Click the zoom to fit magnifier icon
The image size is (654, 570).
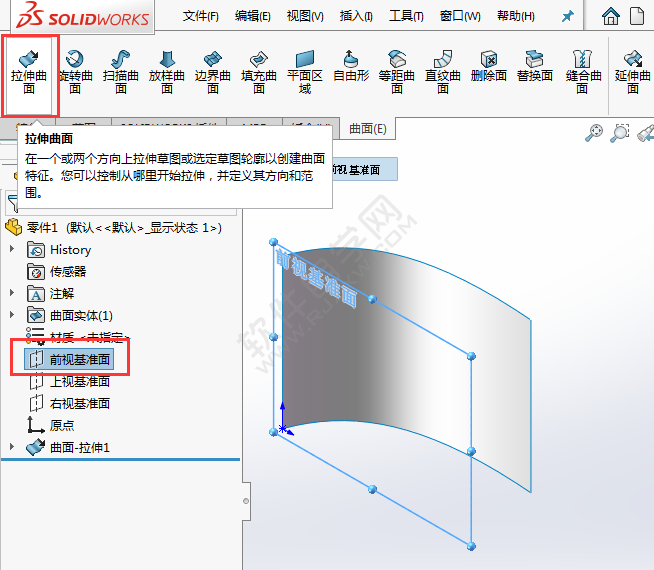coord(594,133)
